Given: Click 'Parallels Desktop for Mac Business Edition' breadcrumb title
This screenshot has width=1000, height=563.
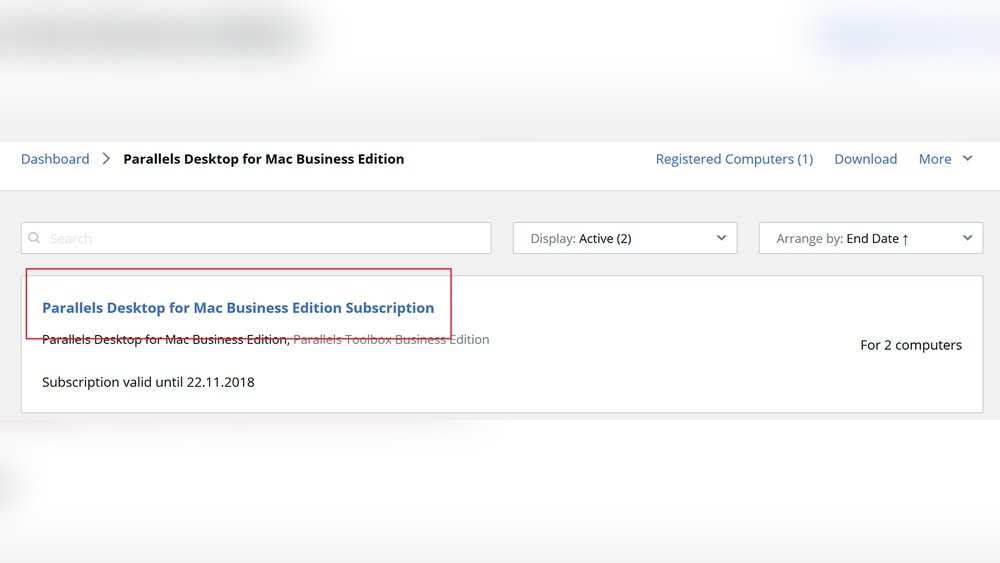Looking at the screenshot, I should click(x=263, y=159).
